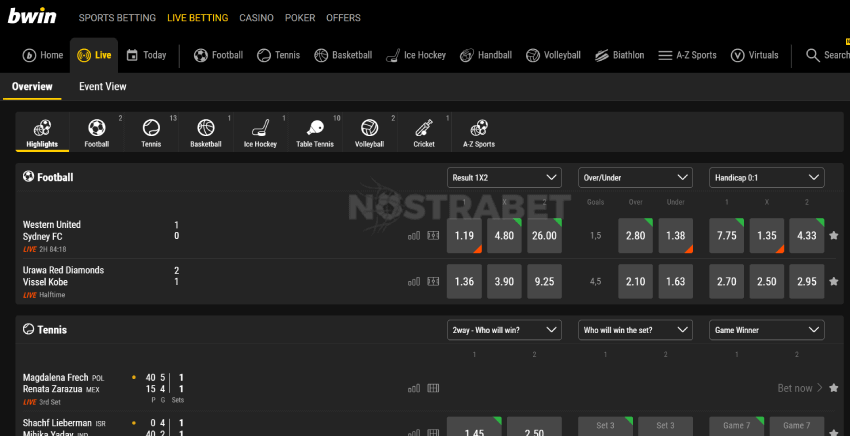Open Tennis in the top navigation bar
This screenshot has width=850, height=436.
[279, 55]
